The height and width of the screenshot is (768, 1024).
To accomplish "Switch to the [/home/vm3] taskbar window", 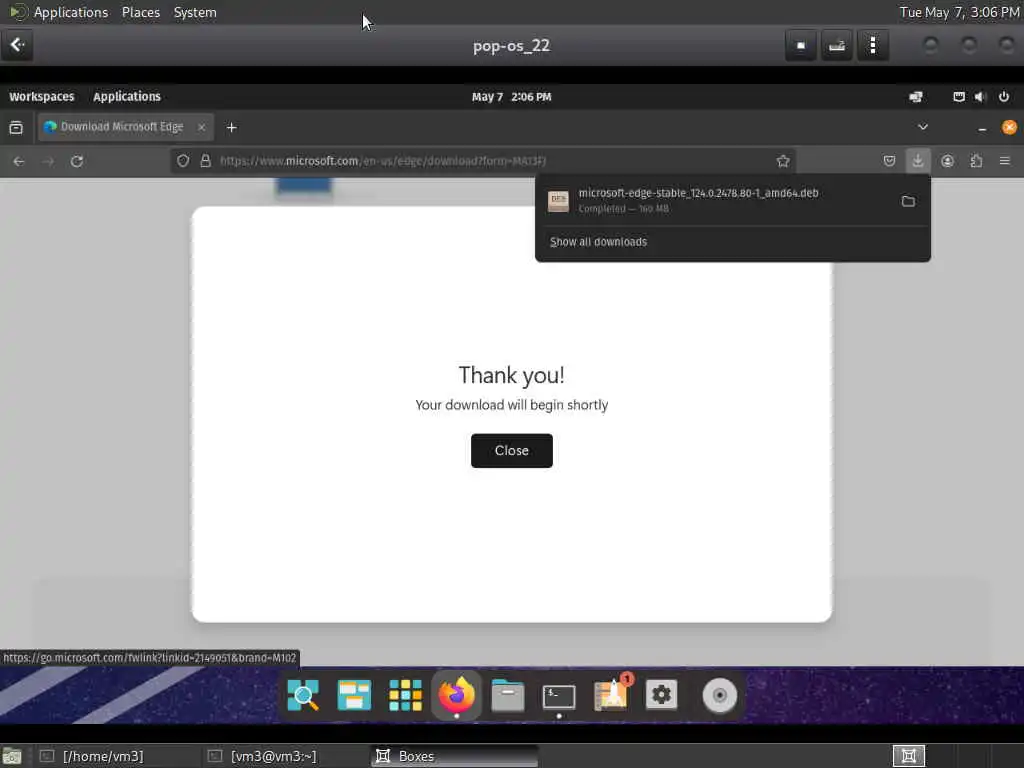I will click(116, 756).
